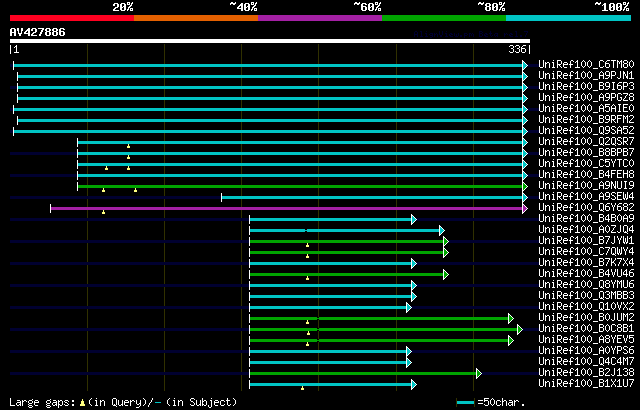
Task: Select the UniRef100_C7QWY4 label
Action: (586, 252)
